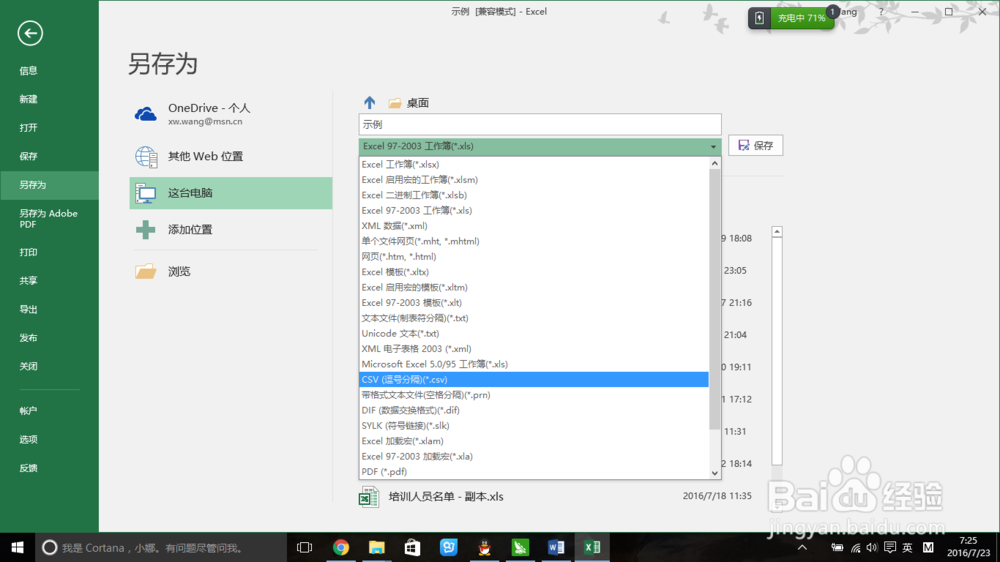This screenshot has width=1000, height=562.
Task: Choose Excel 模板(*.xltx) format
Action: tap(533, 272)
